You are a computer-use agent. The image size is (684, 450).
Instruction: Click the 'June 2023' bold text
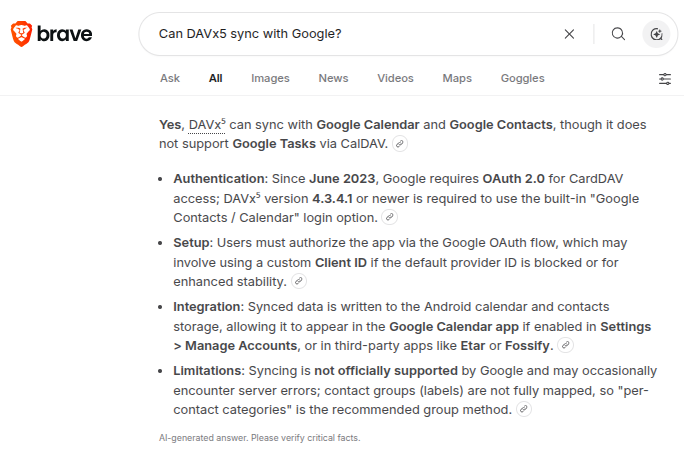[x=342, y=179]
